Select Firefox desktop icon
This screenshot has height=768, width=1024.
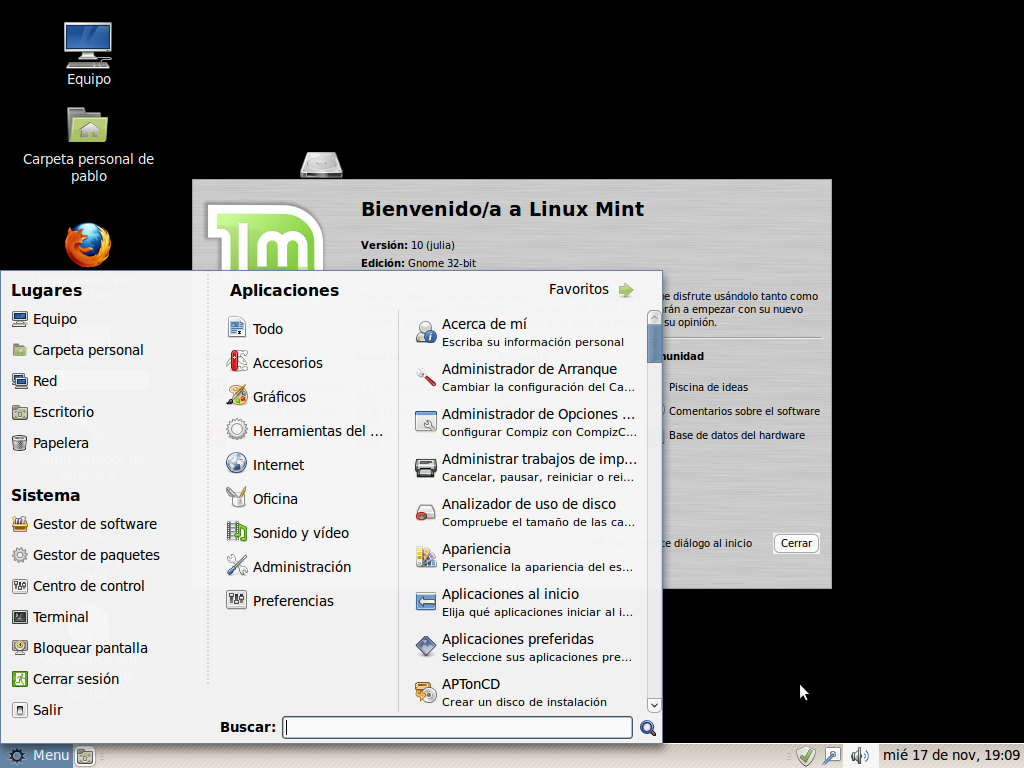(x=88, y=246)
